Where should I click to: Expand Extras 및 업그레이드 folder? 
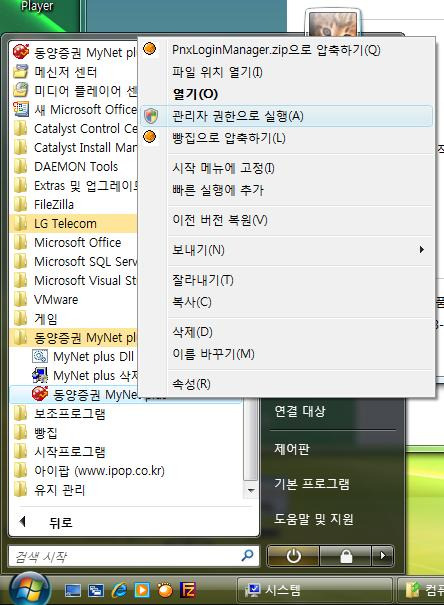click(x=73, y=186)
